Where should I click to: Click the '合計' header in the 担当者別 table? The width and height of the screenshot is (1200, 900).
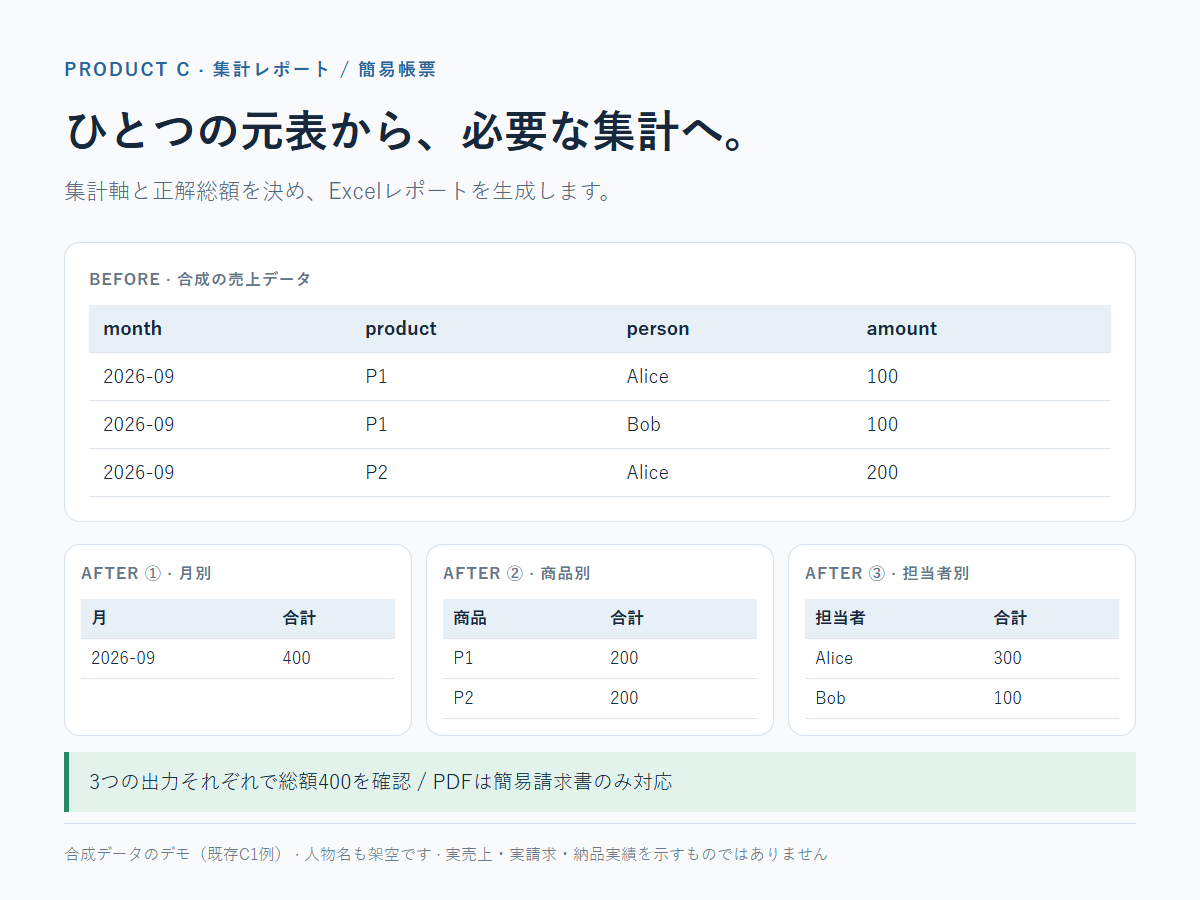[x=1010, y=618]
